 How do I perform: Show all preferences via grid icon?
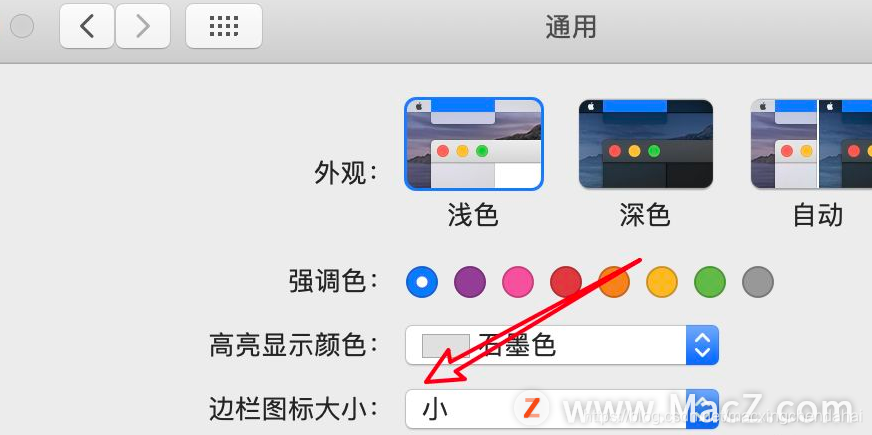224,26
